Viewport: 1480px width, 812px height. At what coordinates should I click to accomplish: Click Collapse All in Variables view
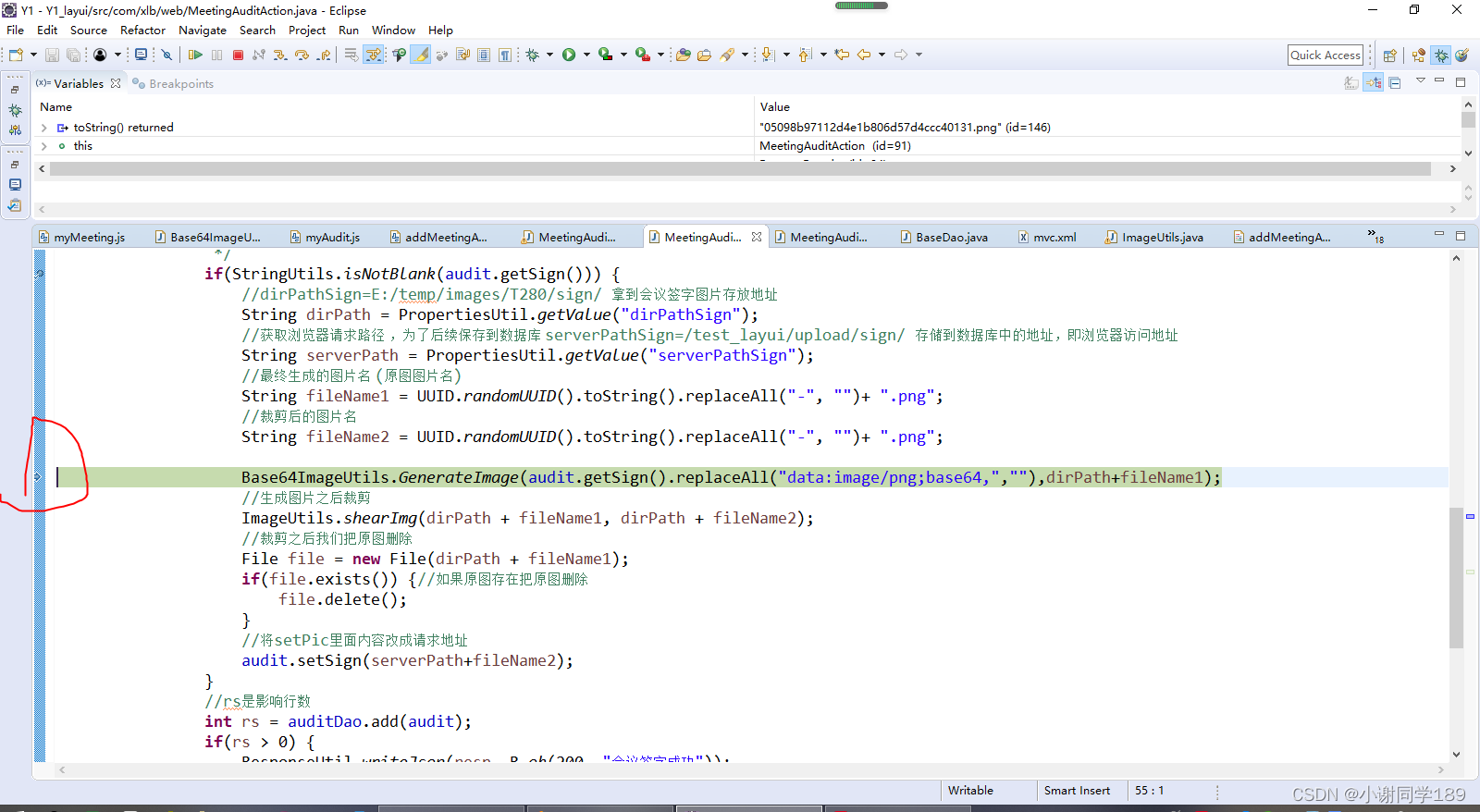click(x=1395, y=83)
